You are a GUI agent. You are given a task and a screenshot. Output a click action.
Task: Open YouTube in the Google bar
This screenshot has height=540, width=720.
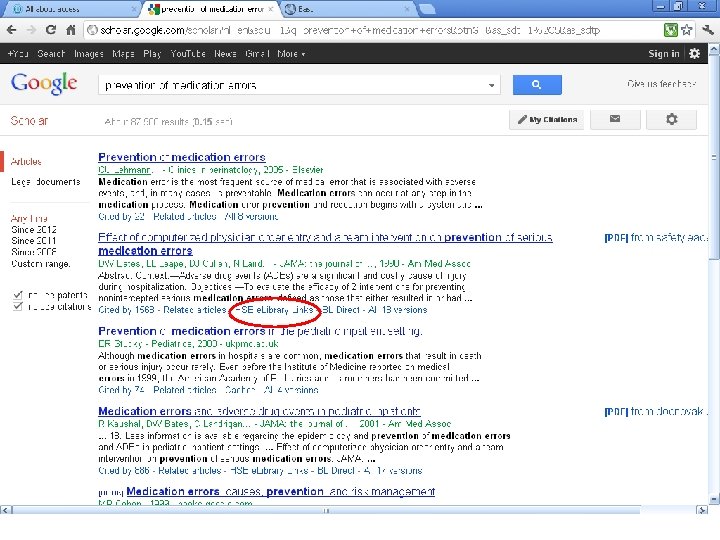(x=188, y=54)
